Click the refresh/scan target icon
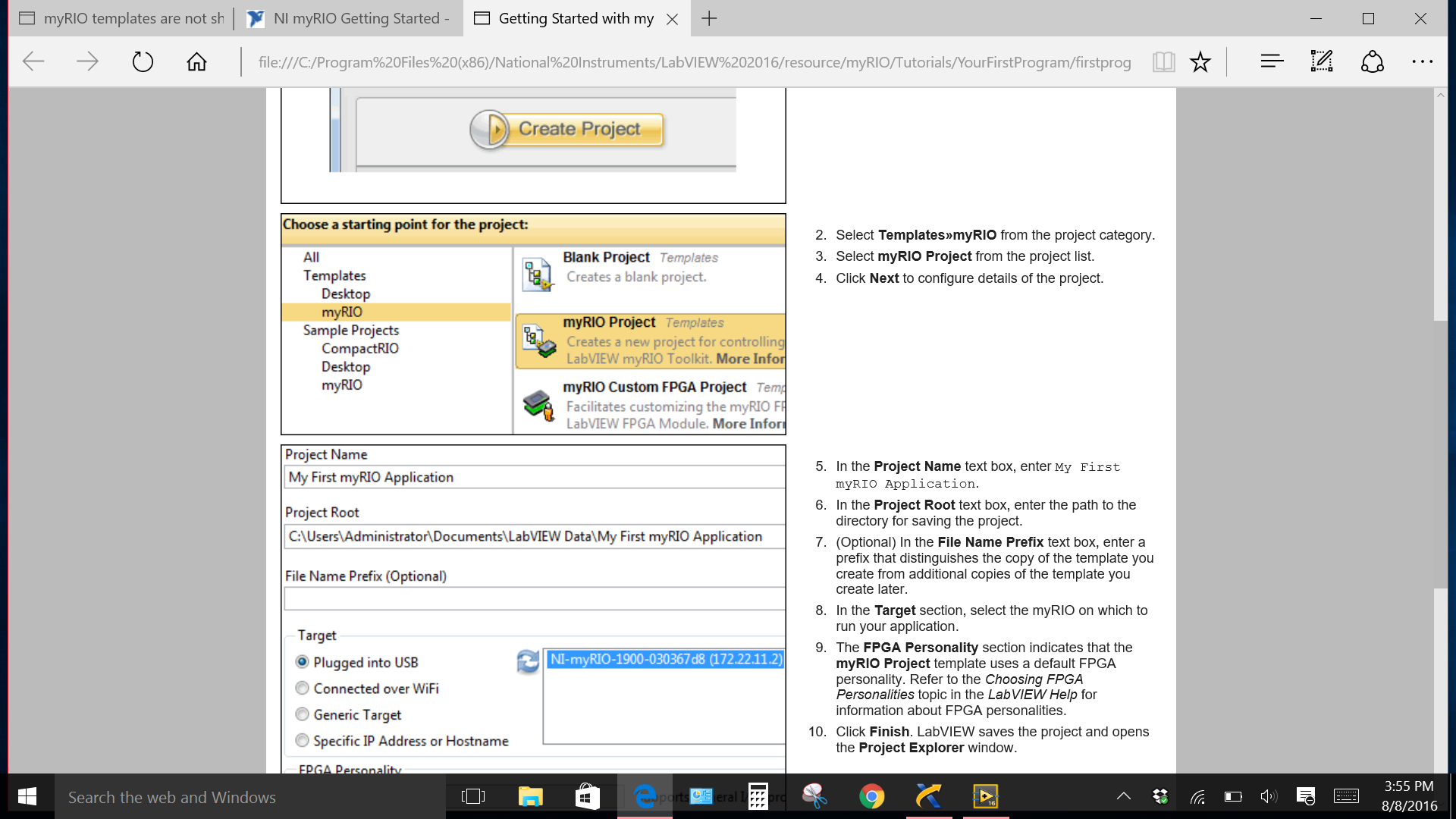1456x819 pixels. tap(528, 660)
